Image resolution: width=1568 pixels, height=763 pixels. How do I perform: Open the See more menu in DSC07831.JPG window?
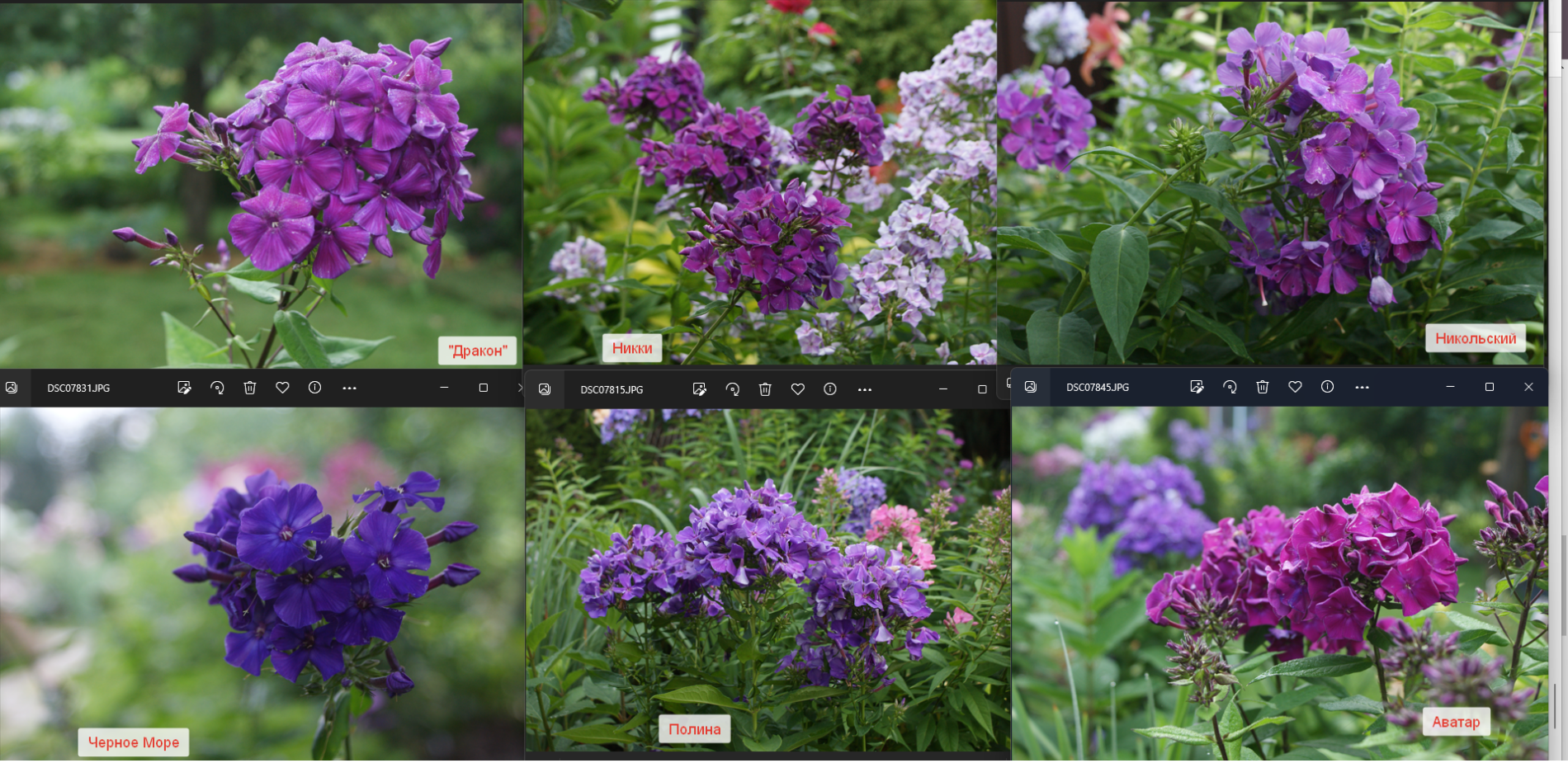349,388
